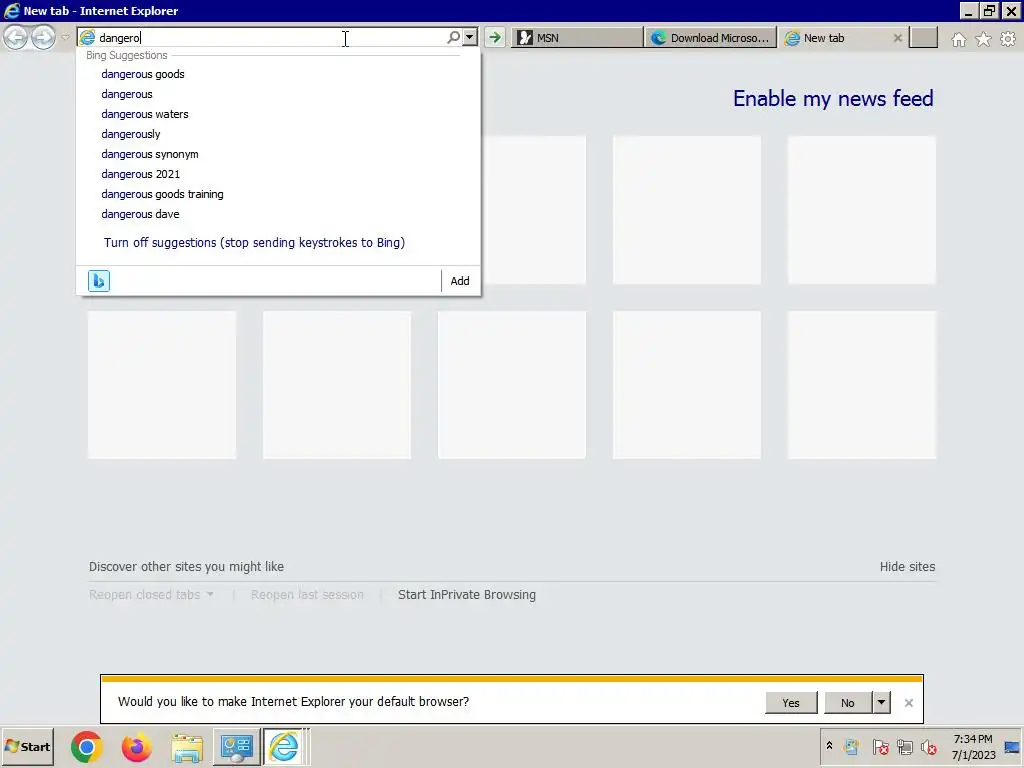Click the first tray icon next to arrow
Screen dimensions: 1024x768
coord(852,746)
